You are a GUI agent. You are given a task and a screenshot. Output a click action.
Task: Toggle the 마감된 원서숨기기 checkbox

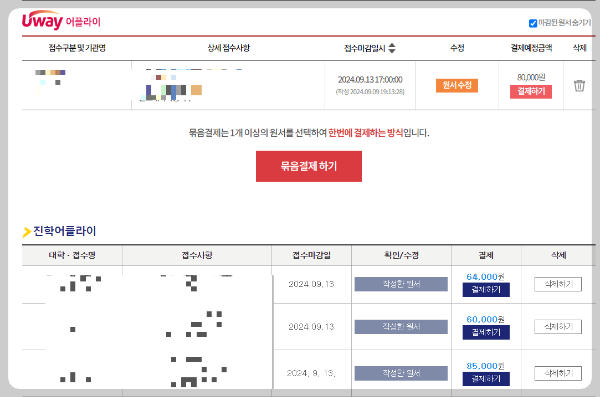pyautogui.click(x=533, y=23)
